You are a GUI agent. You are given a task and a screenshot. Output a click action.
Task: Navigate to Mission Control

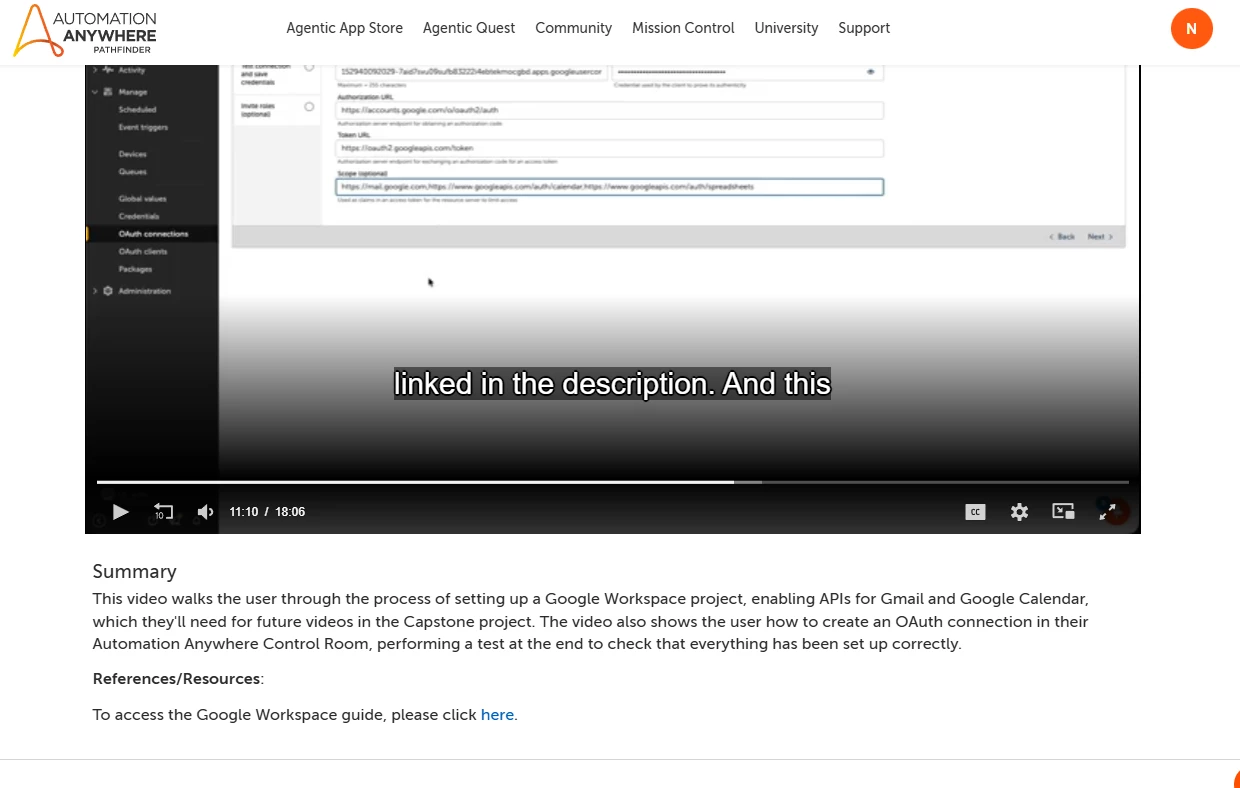683,28
